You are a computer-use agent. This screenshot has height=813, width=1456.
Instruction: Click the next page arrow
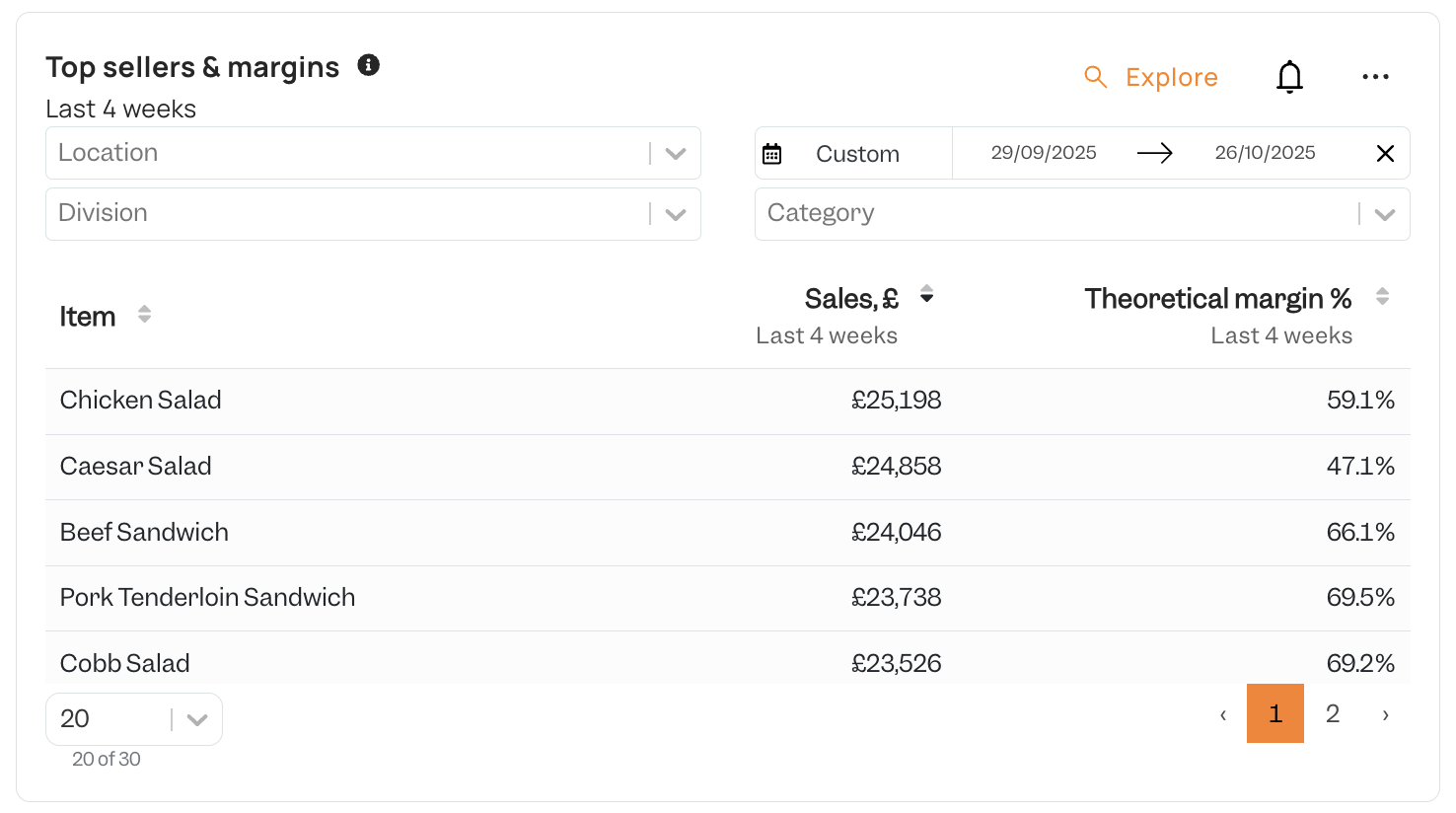point(1386,714)
